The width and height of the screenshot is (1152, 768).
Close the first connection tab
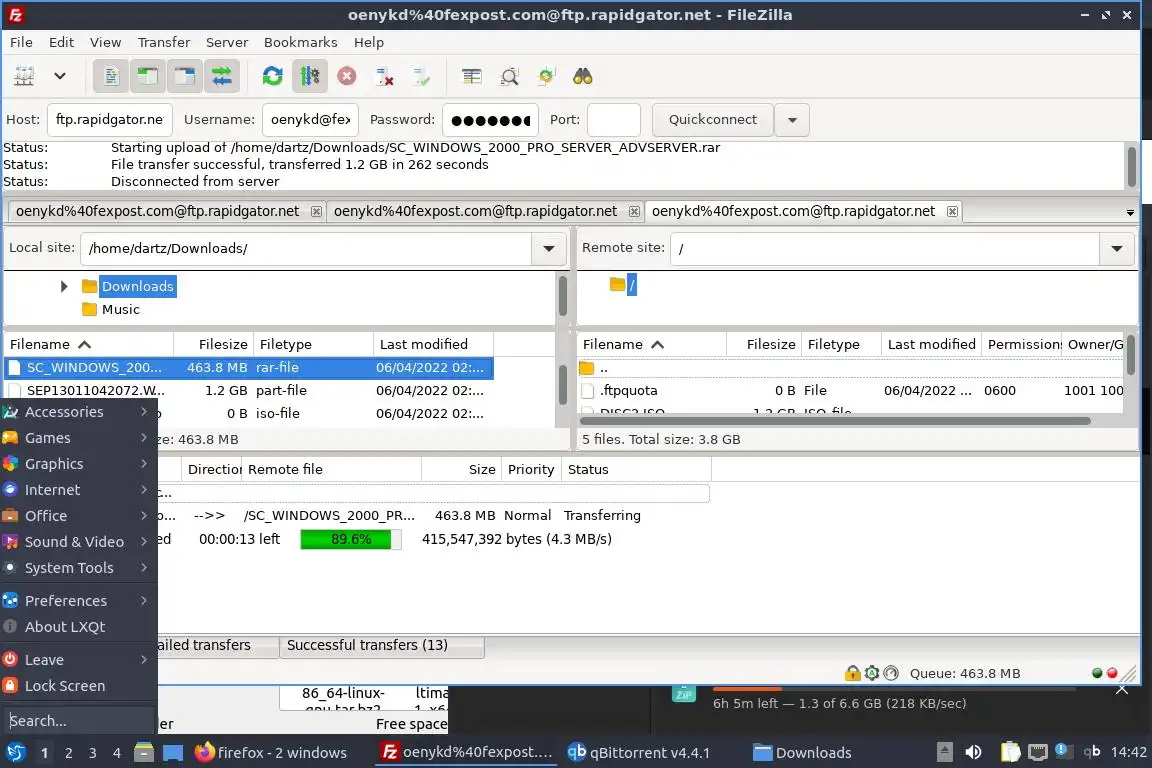pyautogui.click(x=316, y=212)
